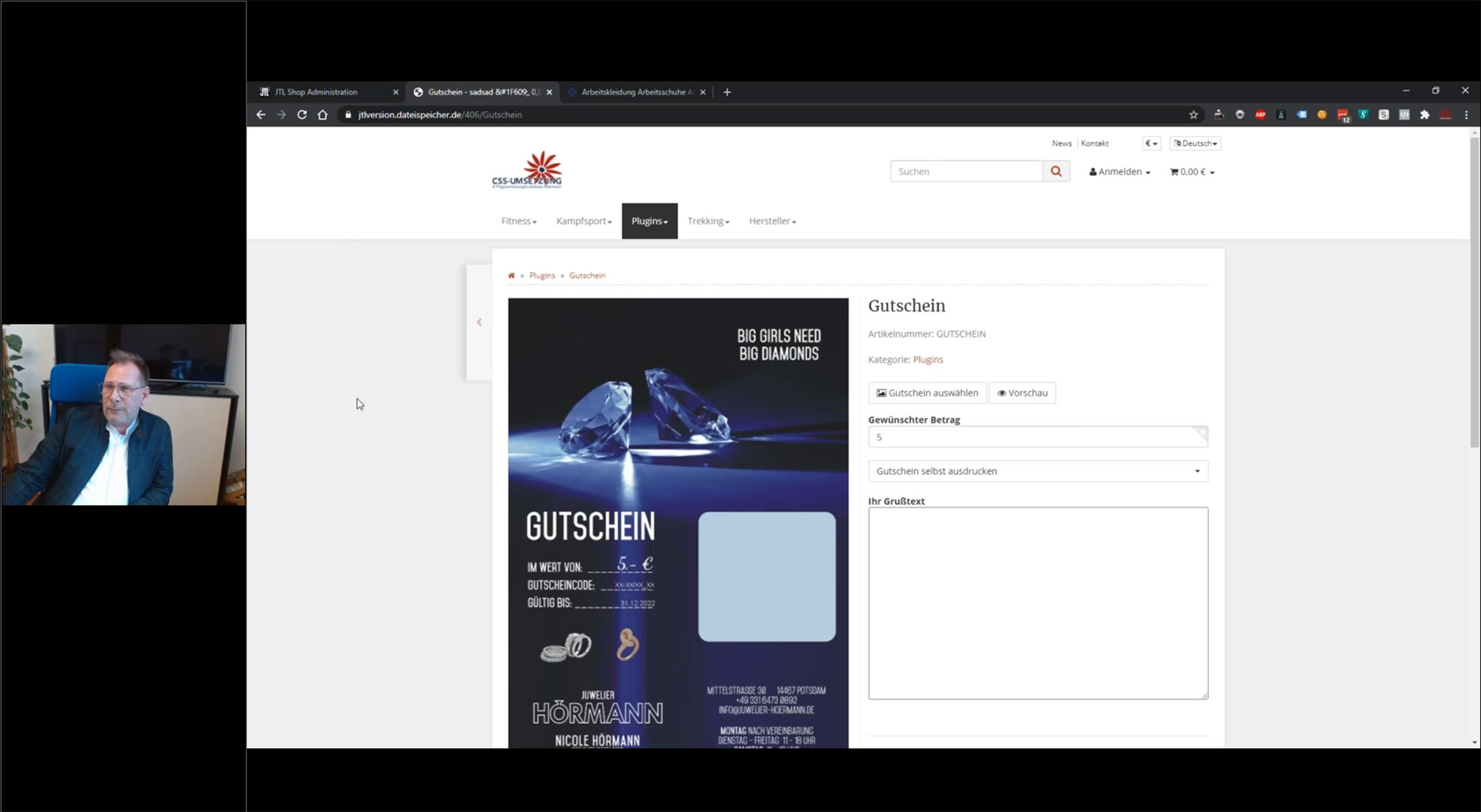Follow the Plugins category link
This screenshot has height=812, width=1481.
click(x=928, y=359)
